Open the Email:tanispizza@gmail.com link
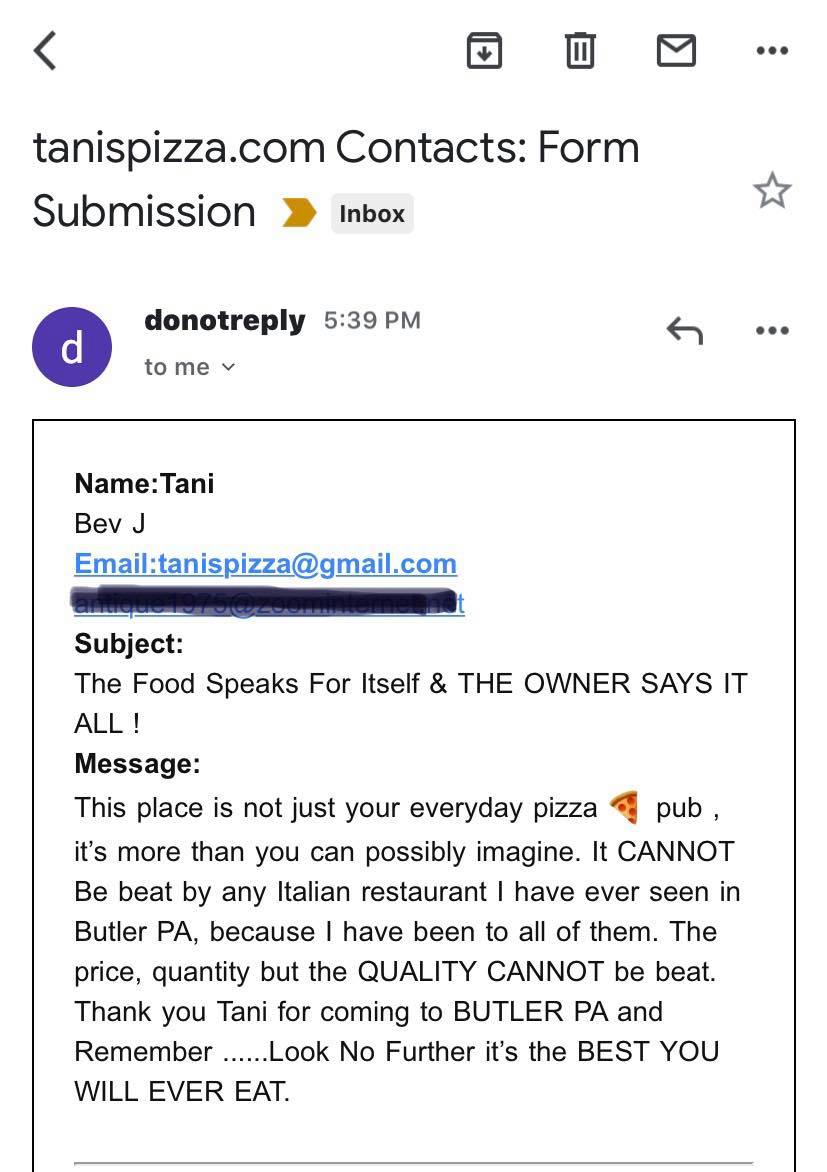This screenshot has height=1172, width=827. point(265,564)
